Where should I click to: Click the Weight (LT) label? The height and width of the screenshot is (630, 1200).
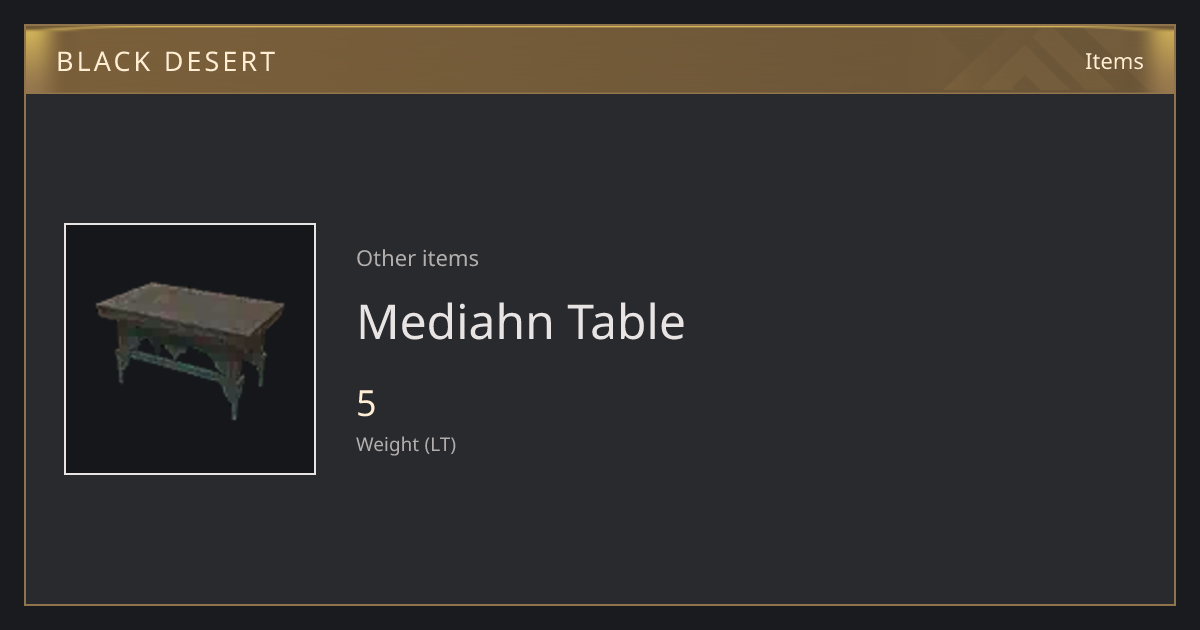point(406,444)
